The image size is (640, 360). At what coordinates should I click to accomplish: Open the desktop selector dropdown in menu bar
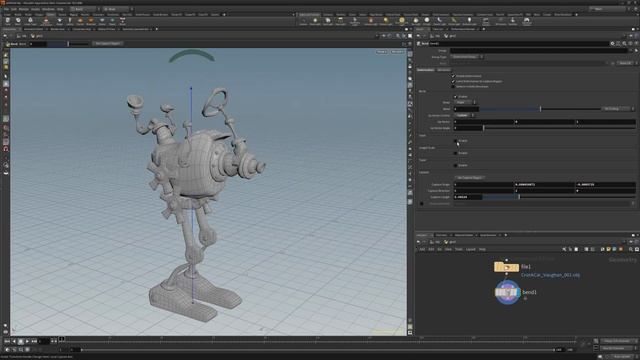(x=84, y=9)
